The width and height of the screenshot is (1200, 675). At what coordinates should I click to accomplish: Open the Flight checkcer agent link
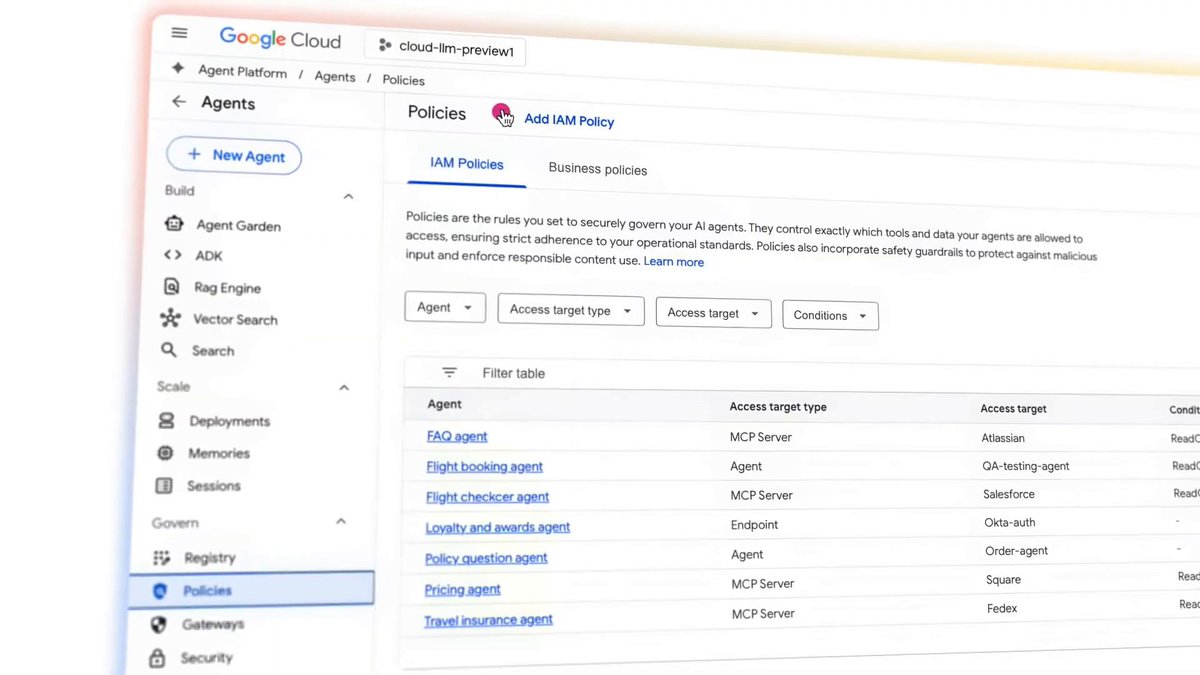pos(487,497)
